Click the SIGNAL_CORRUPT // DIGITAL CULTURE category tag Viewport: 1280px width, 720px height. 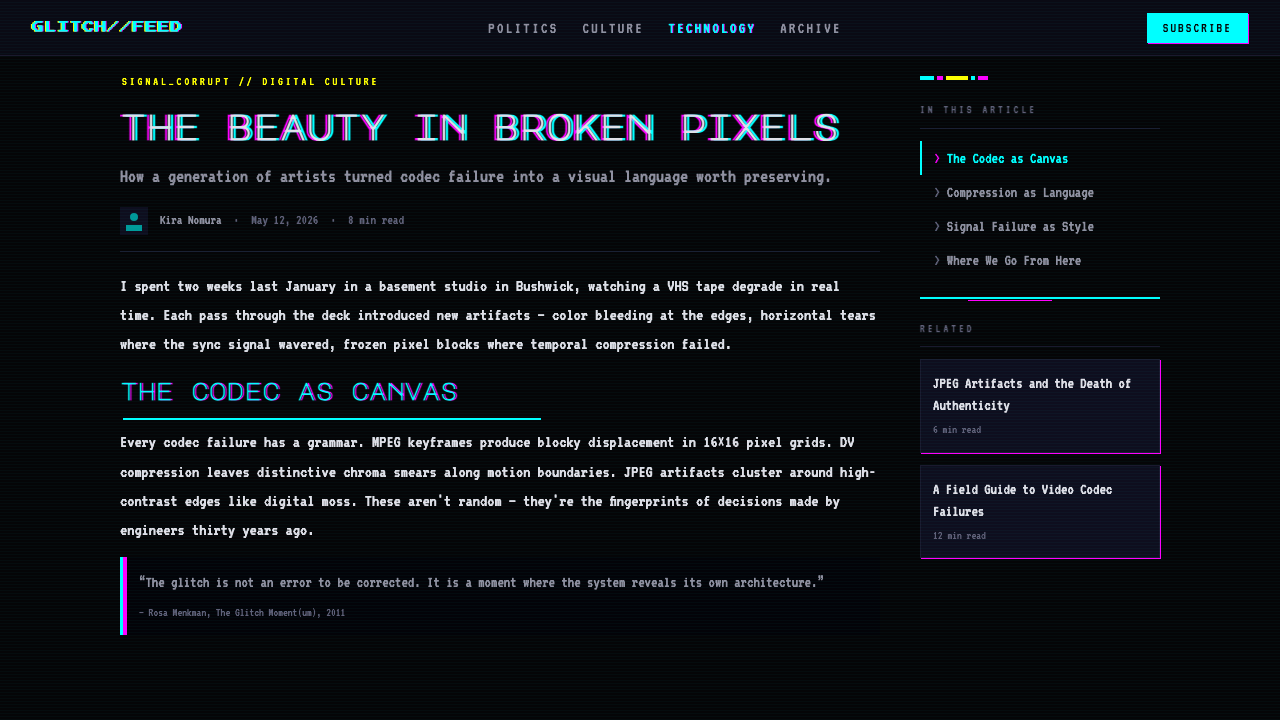pyautogui.click(x=250, y=82)
